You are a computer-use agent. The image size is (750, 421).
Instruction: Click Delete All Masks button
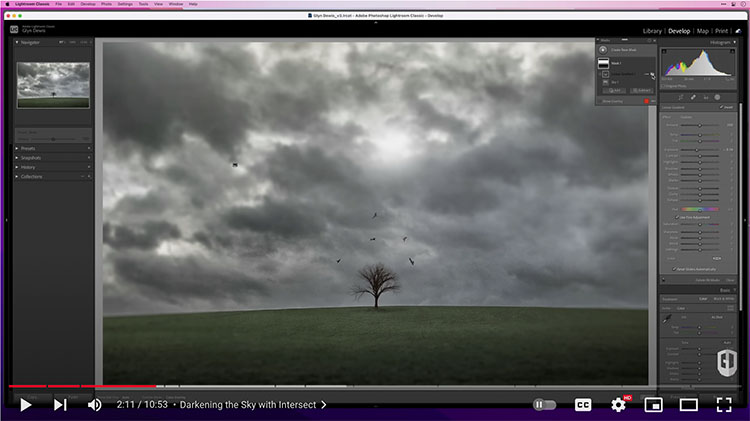(x=707, y=280)
